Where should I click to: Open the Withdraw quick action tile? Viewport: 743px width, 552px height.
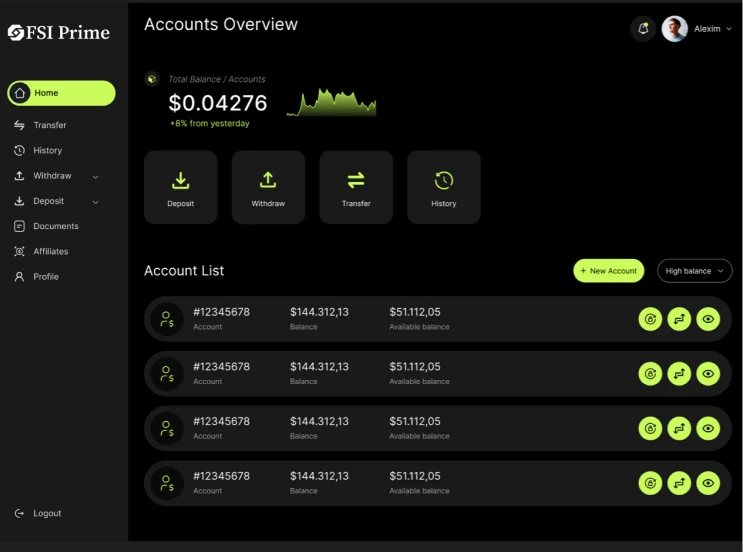pos(268,187)
